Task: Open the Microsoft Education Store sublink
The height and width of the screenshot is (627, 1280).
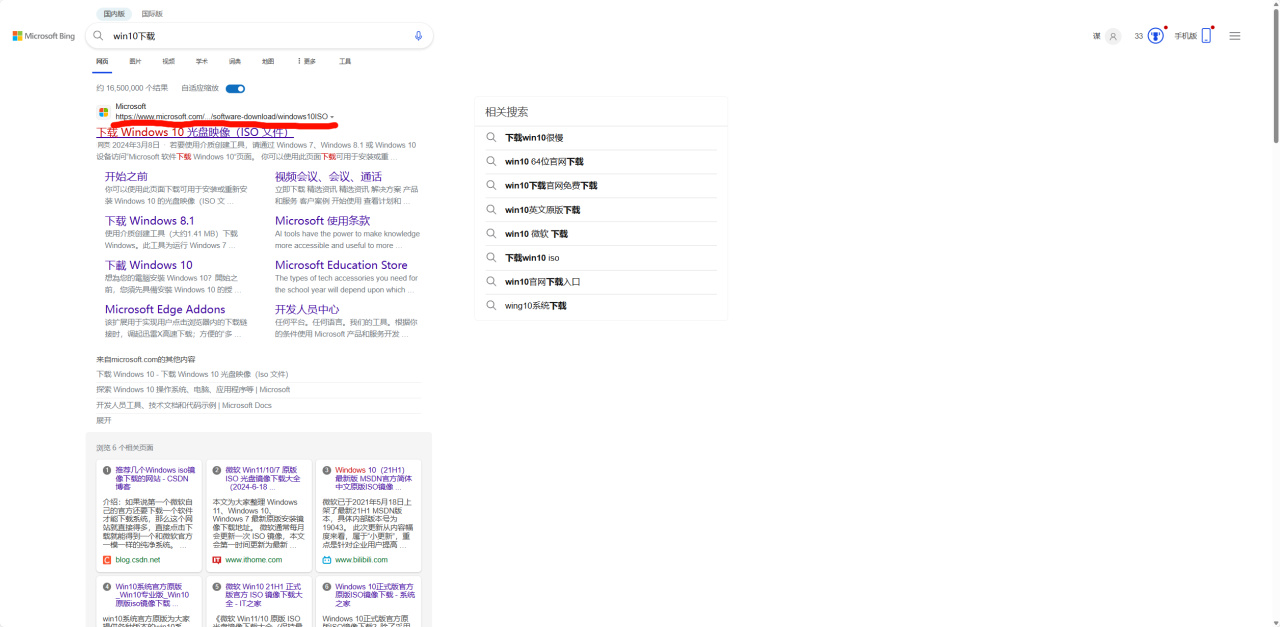Action: click(341, 265)
